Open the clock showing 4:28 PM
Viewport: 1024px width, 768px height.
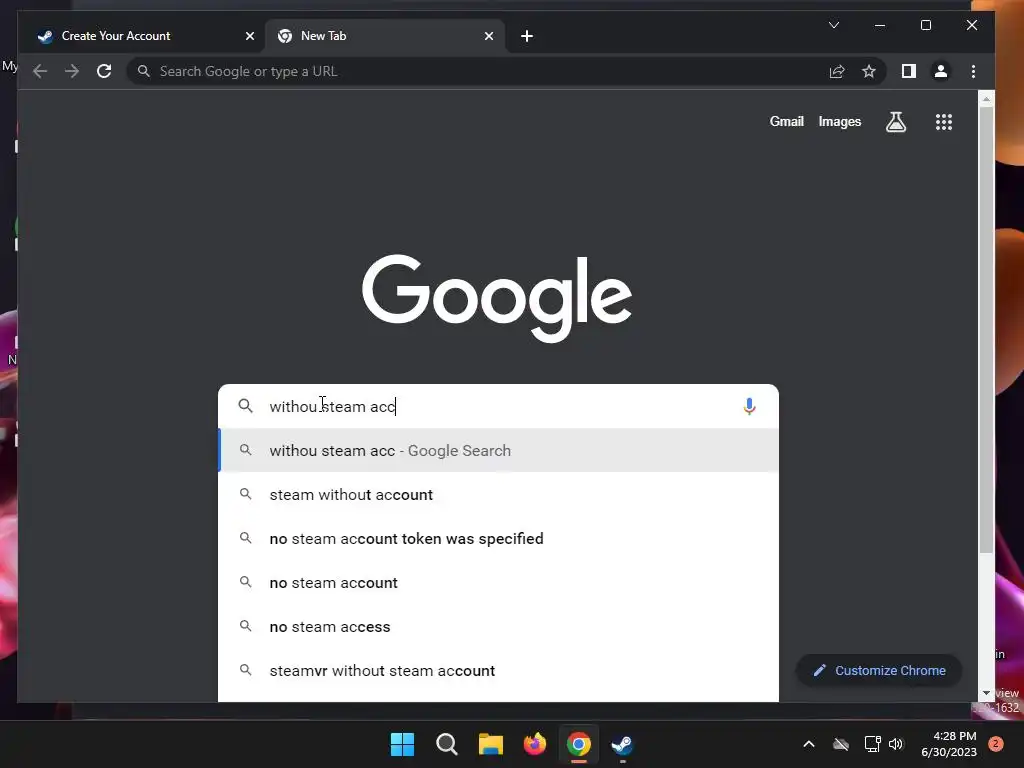pyautogui.click(x=949, y=744)
